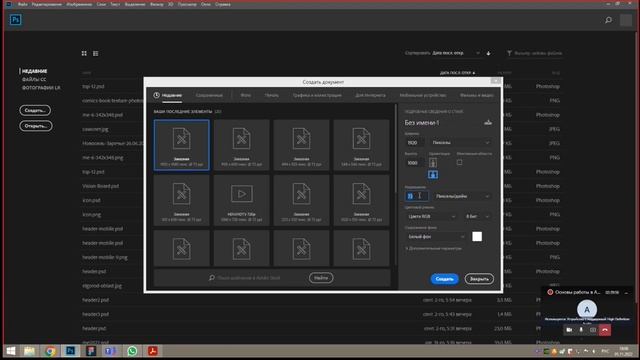This screenshot has width=640, height=360.
Task: Click the width input field 1920
Action: click(x=415, y=142)
